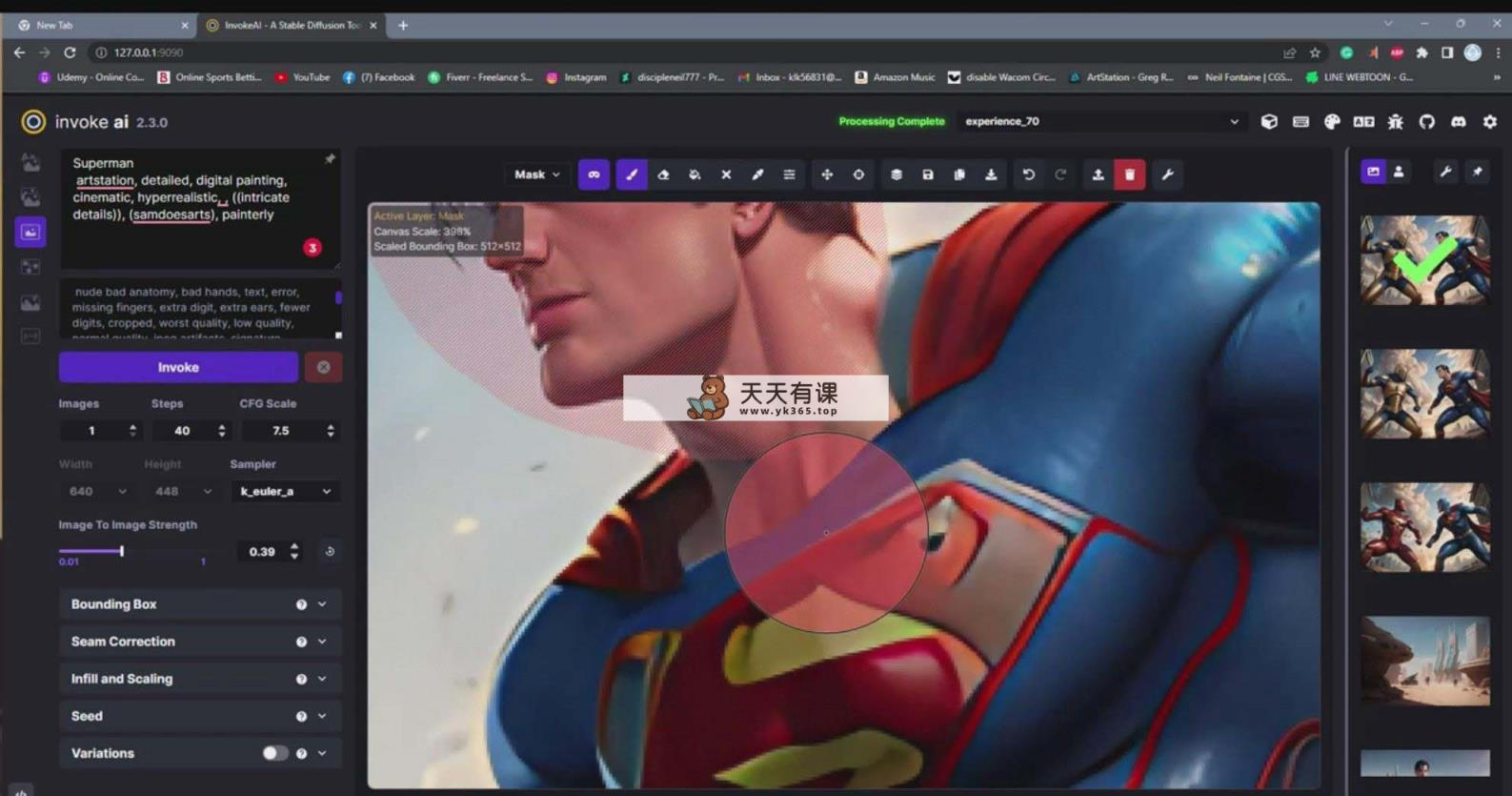Image resolution: width=1512 pixels, height=796 pixels.
Task: Switch to the New Tab browser tab
Action: (102, 26)
